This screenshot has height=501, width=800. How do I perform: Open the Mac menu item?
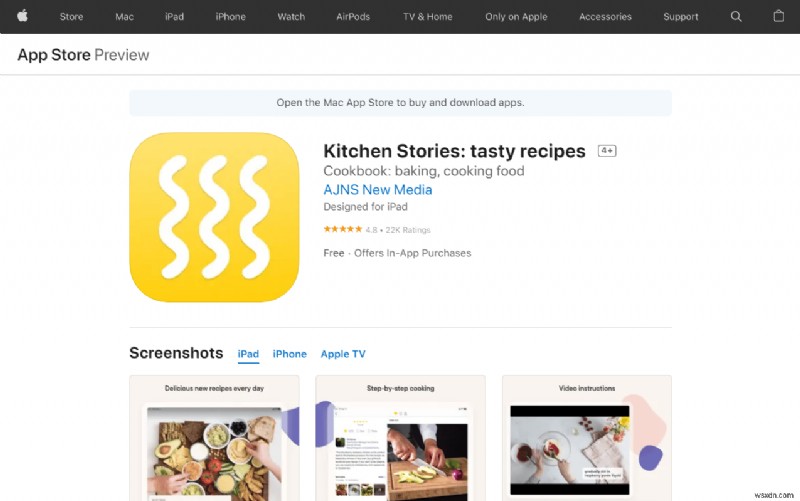124,16
